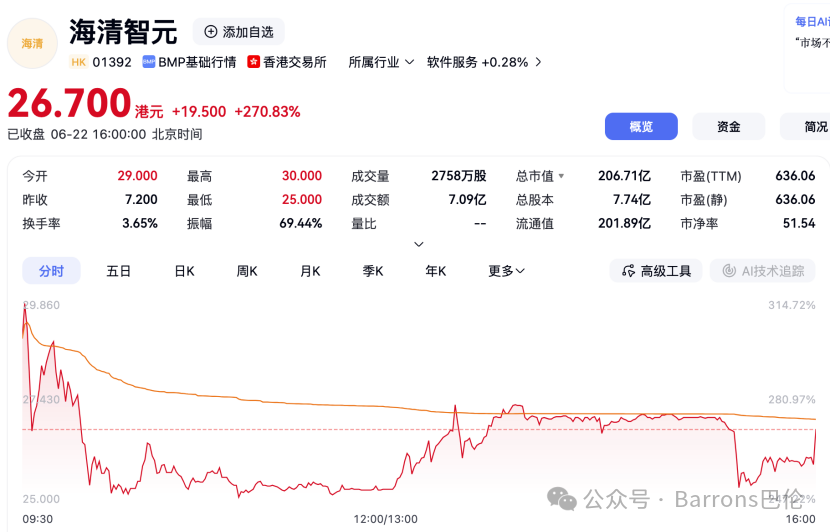
Task: Switch to the 简况 tab
Action: [x=807, y=127]
